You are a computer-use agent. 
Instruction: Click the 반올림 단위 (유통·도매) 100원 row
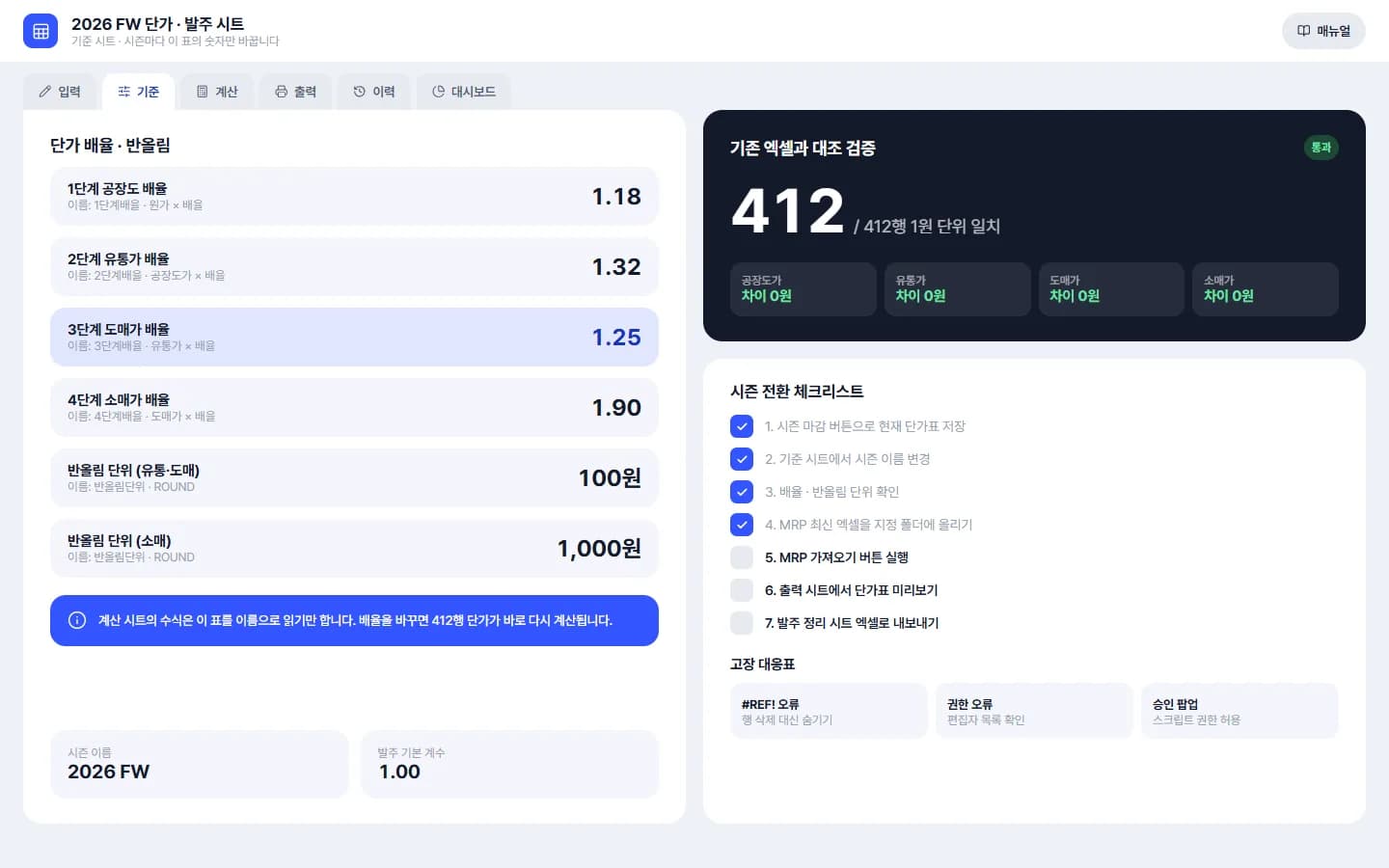click(x=354, y=477)
